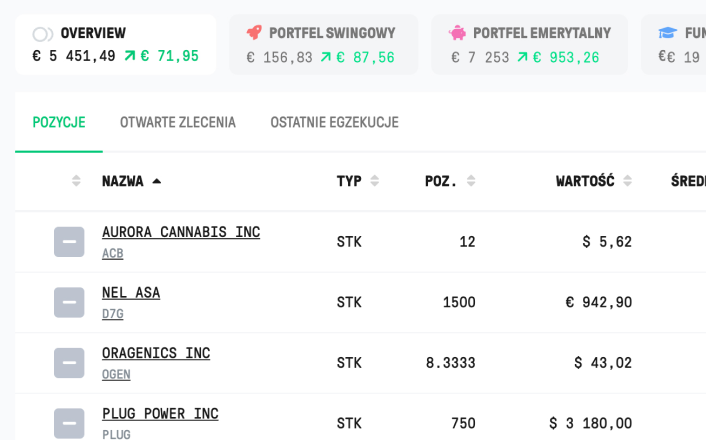Screen dimensions: 706x440
Task: Click the minus button beside Oragenics Inc
Action: (x=69, y=363)
